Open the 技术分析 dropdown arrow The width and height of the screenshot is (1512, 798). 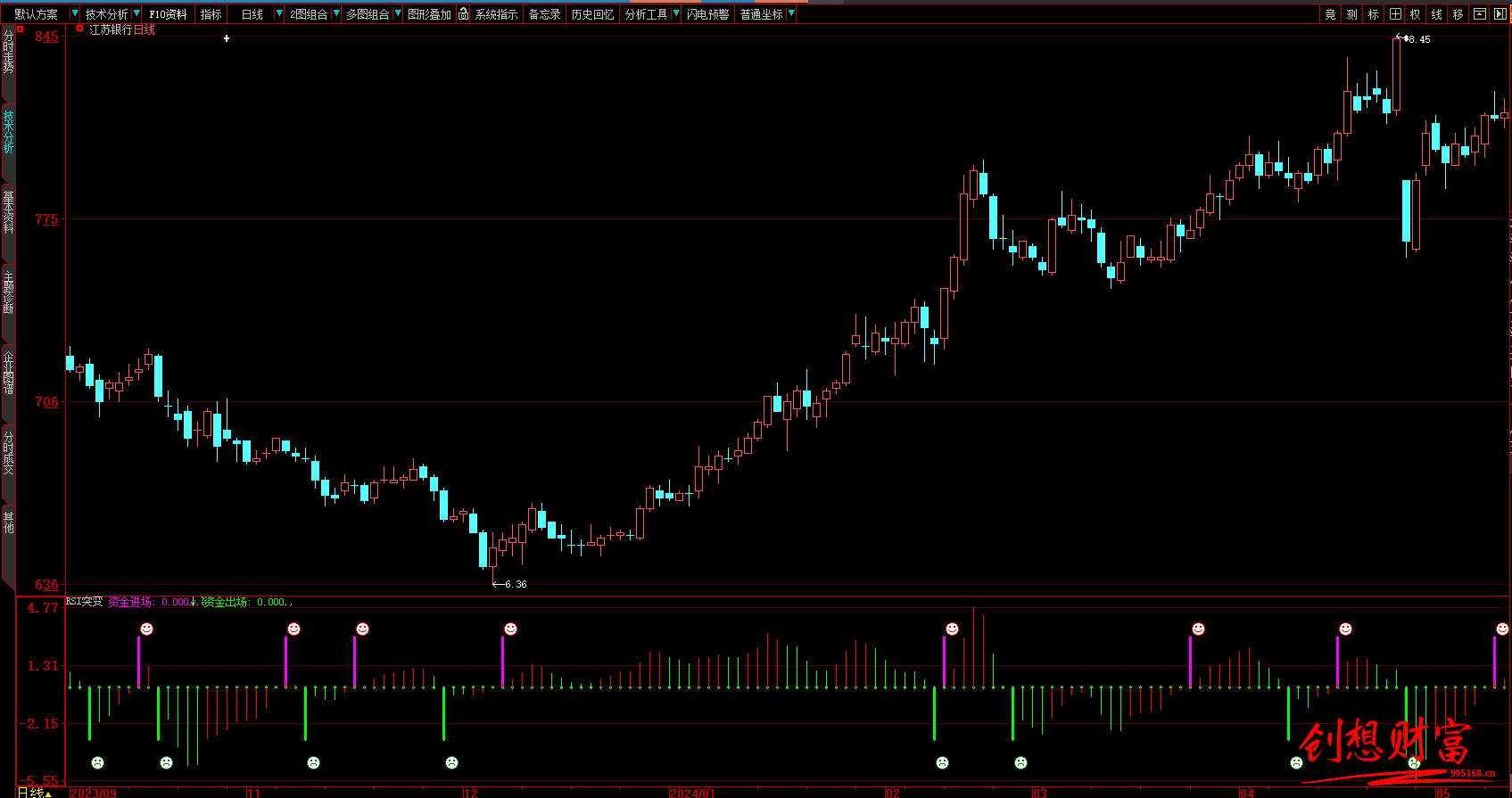click(136, 14)
